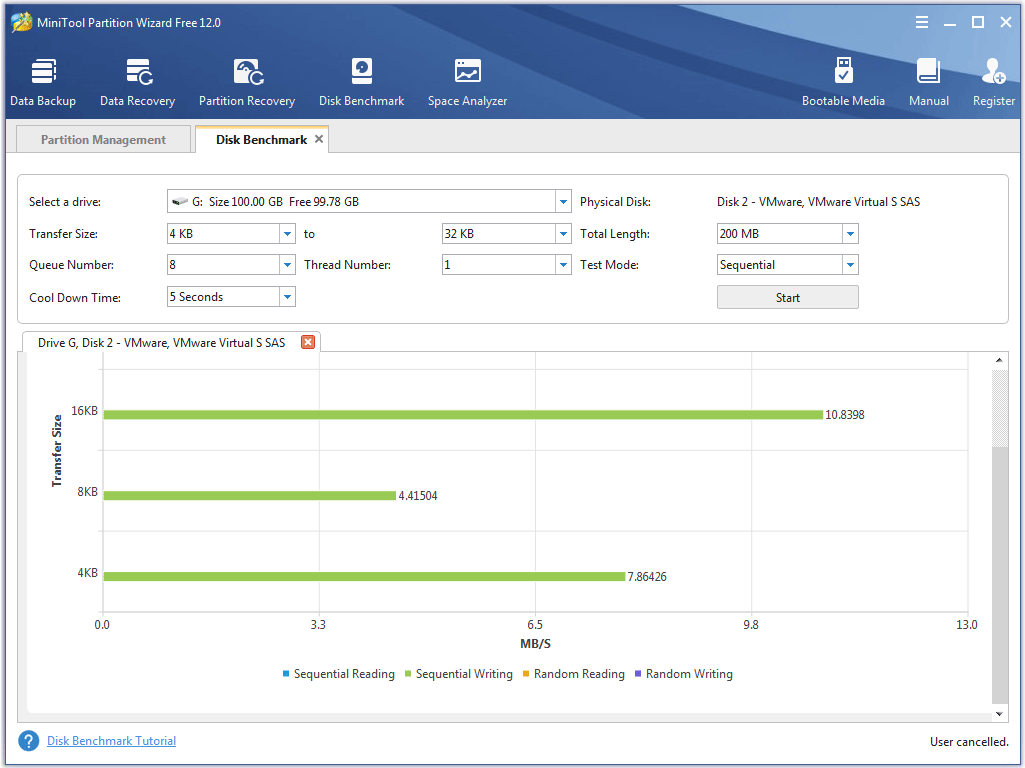Close the Disk Benchmark tab

point(319,139)
